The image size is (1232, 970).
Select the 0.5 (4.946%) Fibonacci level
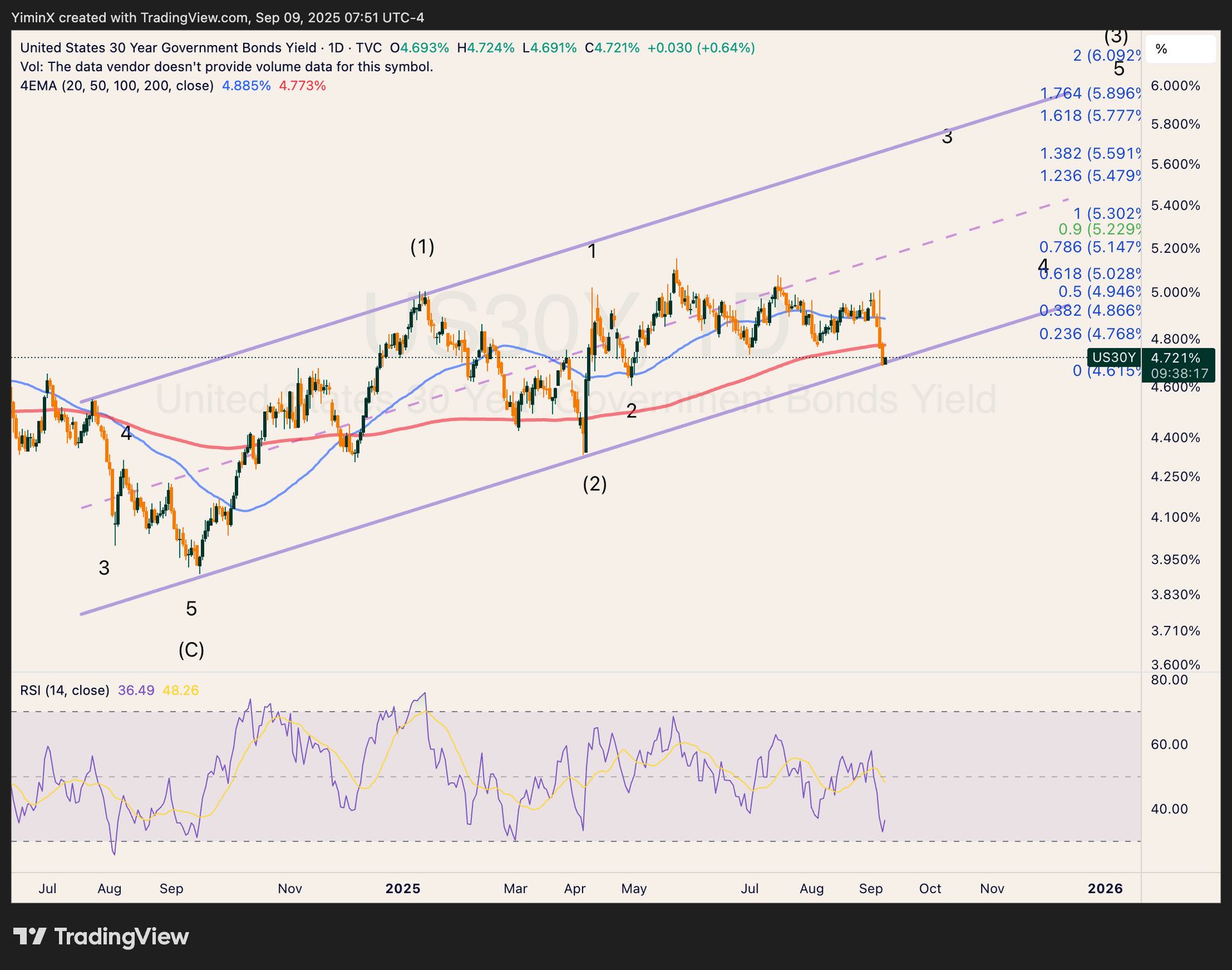[1100, 292]
